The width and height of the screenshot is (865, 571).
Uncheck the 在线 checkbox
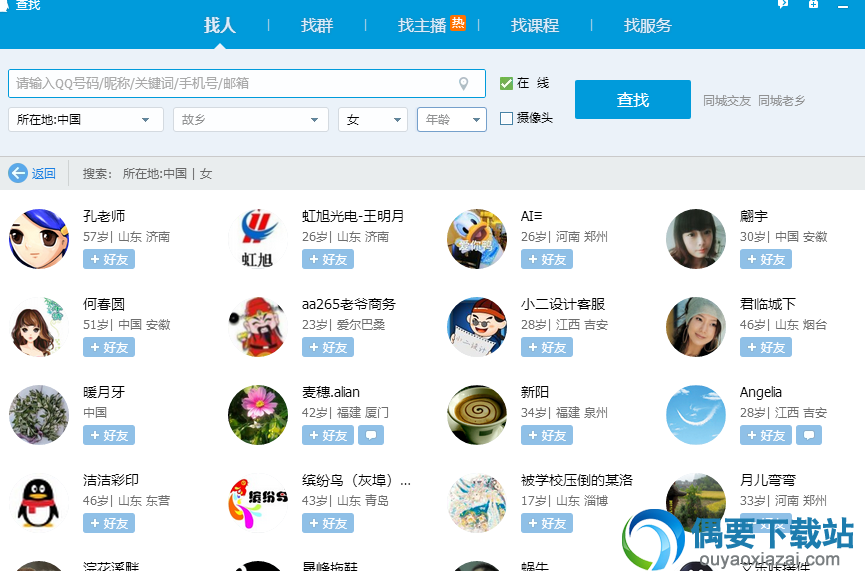[506, 83]
